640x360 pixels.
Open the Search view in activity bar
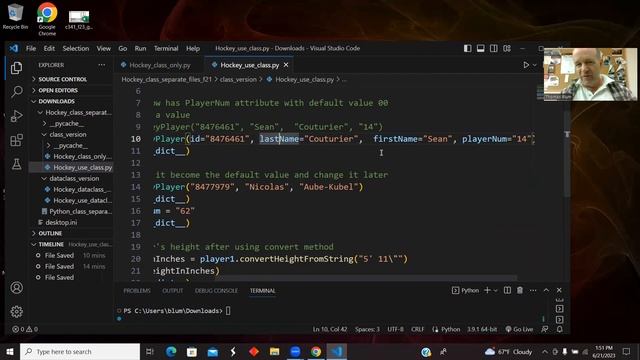click(x=16, y=91)
